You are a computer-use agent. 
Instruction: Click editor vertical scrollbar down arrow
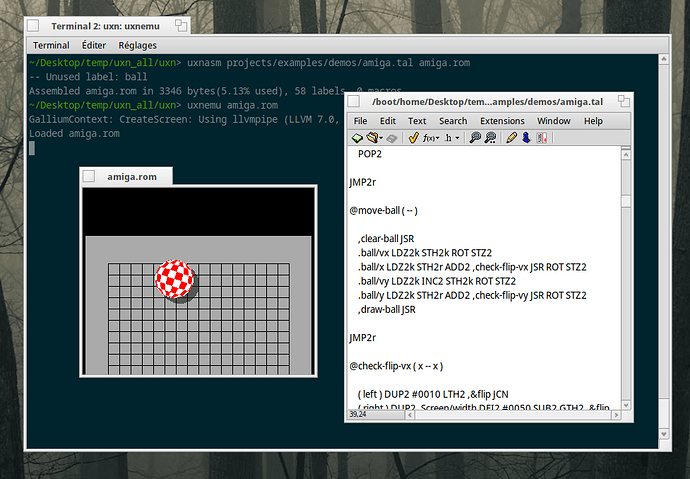point(626,405)
